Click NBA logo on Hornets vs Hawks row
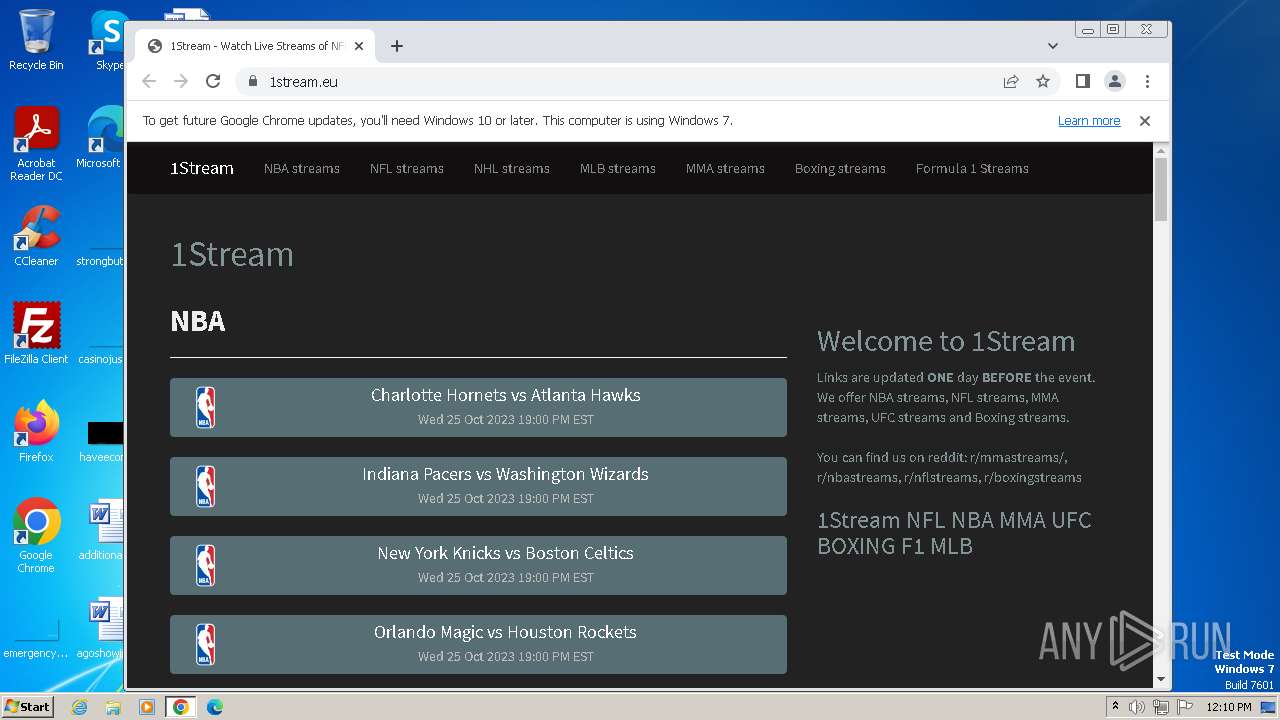Screen dimensions: 1280x720 (205, 407)
